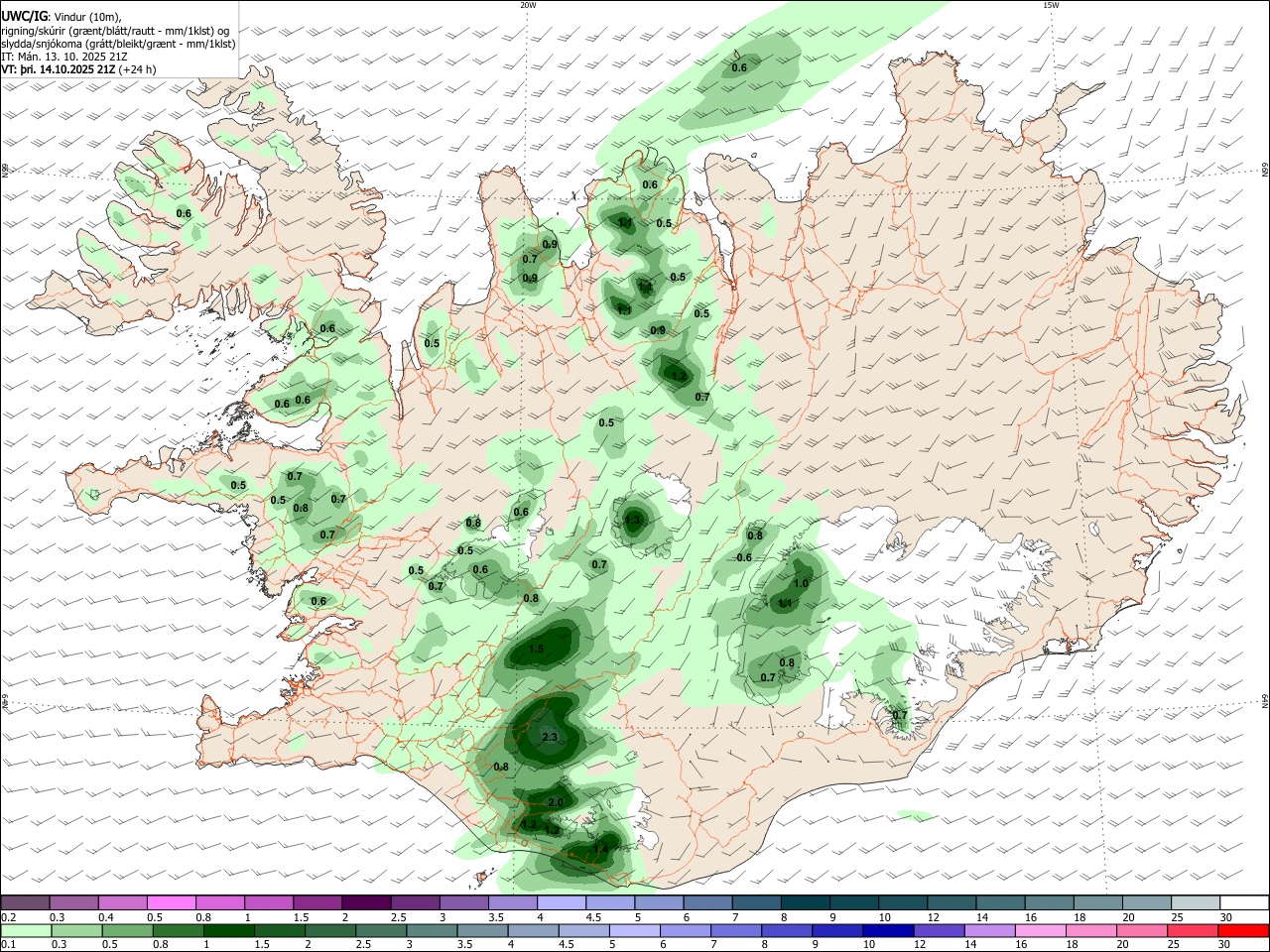
Task: Click the "UWC/IG: Vindur (10m)" title text
Action: [62, 16]
